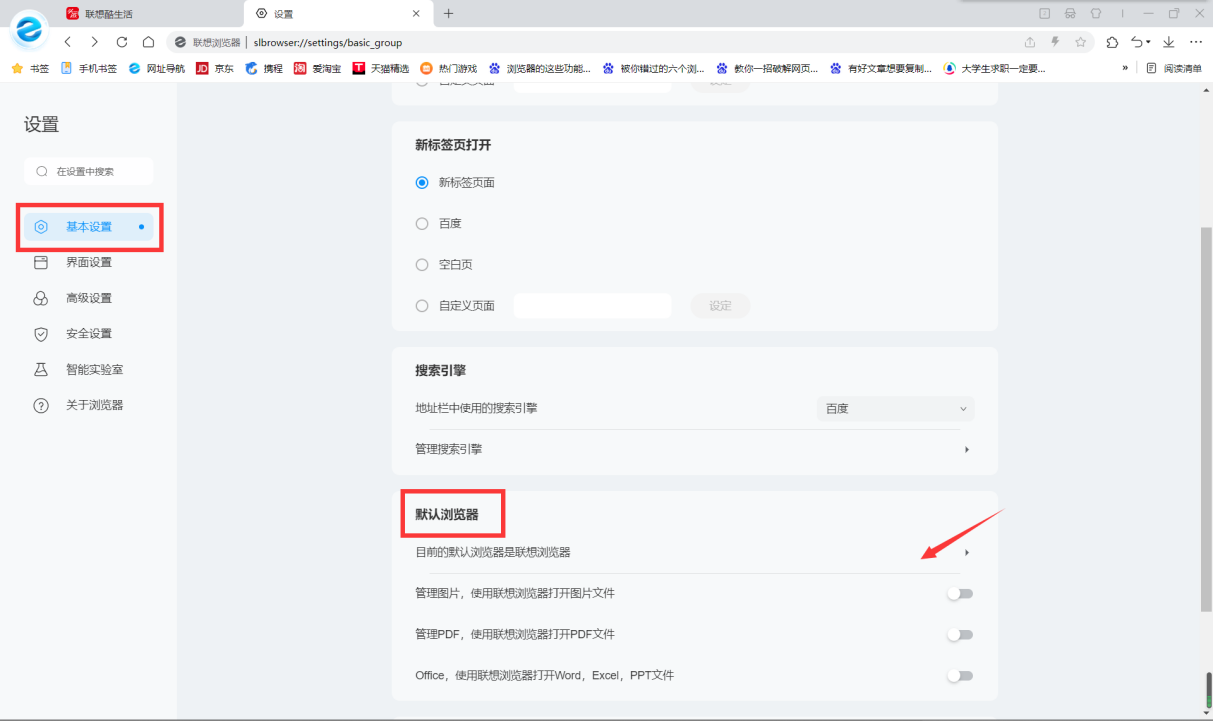Open the 携程 bookmark
The width and height of the screenshot is (1213, 721).
[264, 69]
